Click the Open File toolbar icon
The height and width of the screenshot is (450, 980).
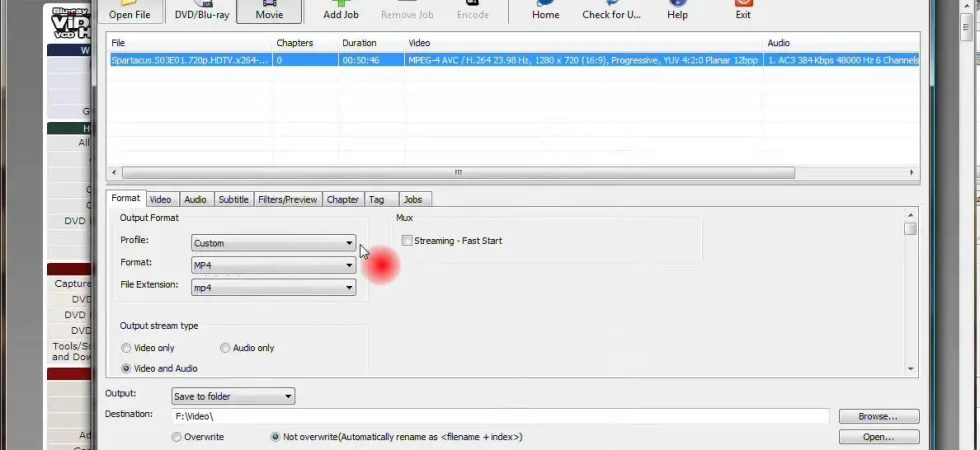pyautogui.click(x=129, y=11)
